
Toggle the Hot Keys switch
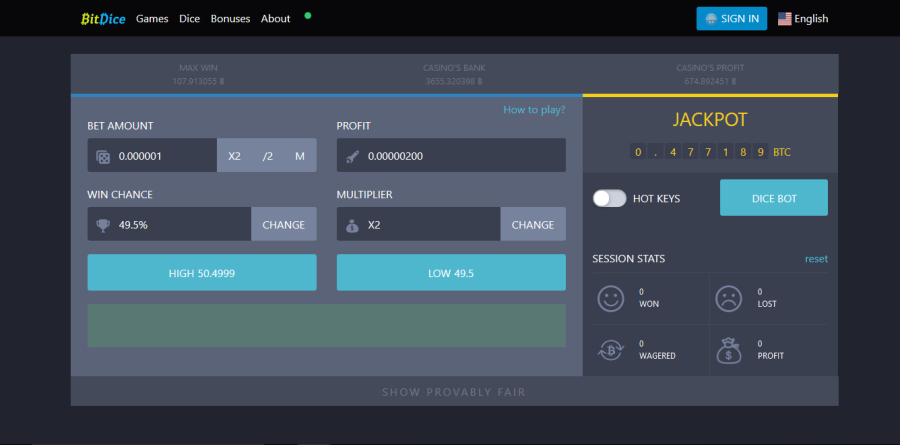click(609, 199)
